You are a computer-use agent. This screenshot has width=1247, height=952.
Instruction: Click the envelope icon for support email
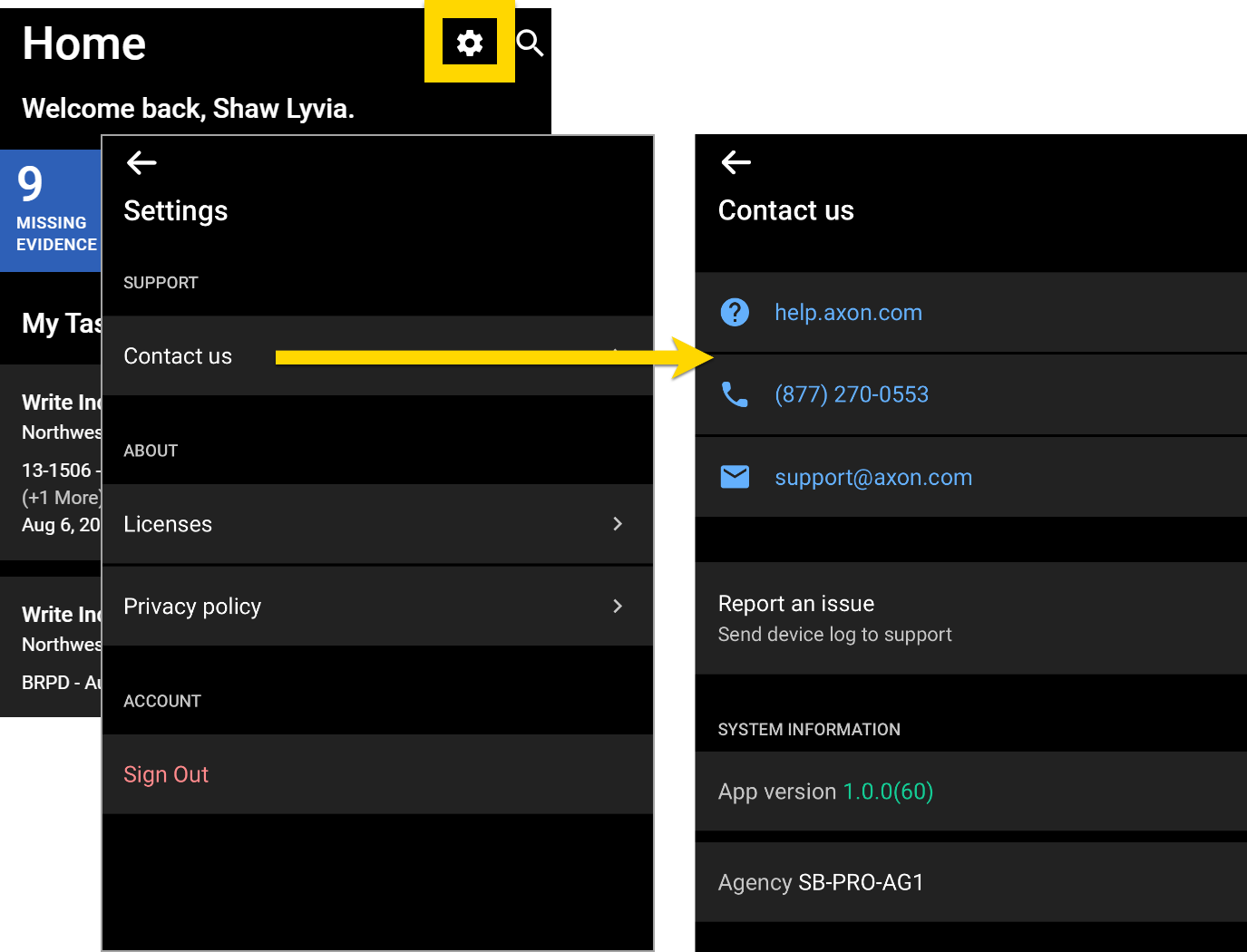[x=735, y=477]
